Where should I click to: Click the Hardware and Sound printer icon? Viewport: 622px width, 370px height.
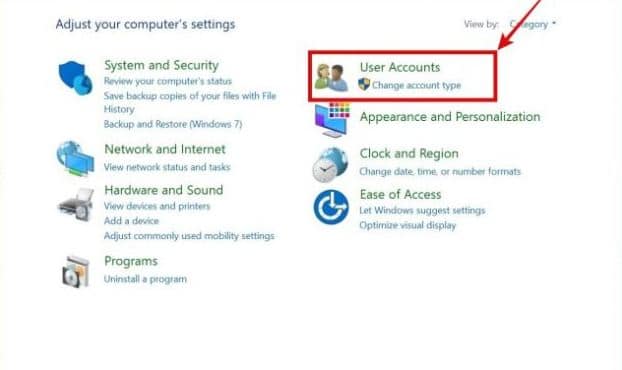pos(76,205)
